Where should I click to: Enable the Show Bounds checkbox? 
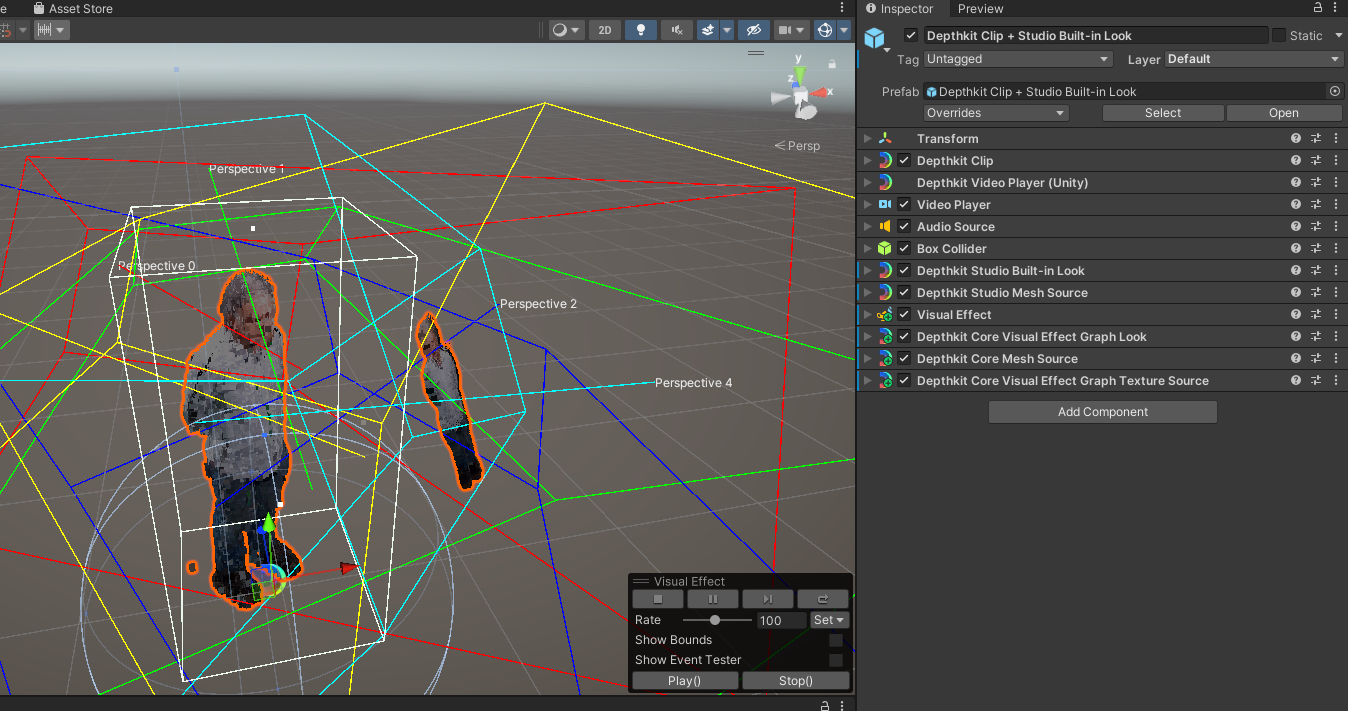point(836,640)
